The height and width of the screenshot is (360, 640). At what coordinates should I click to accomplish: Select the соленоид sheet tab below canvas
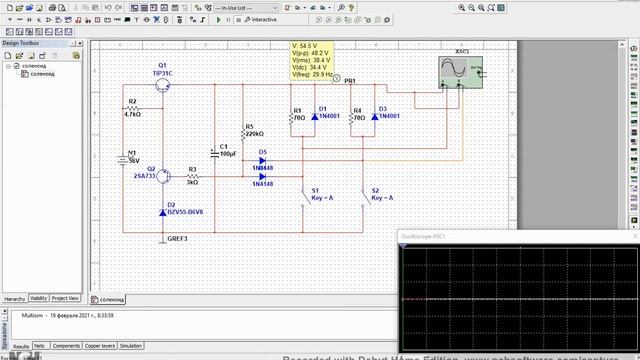(x=108, y=300)
